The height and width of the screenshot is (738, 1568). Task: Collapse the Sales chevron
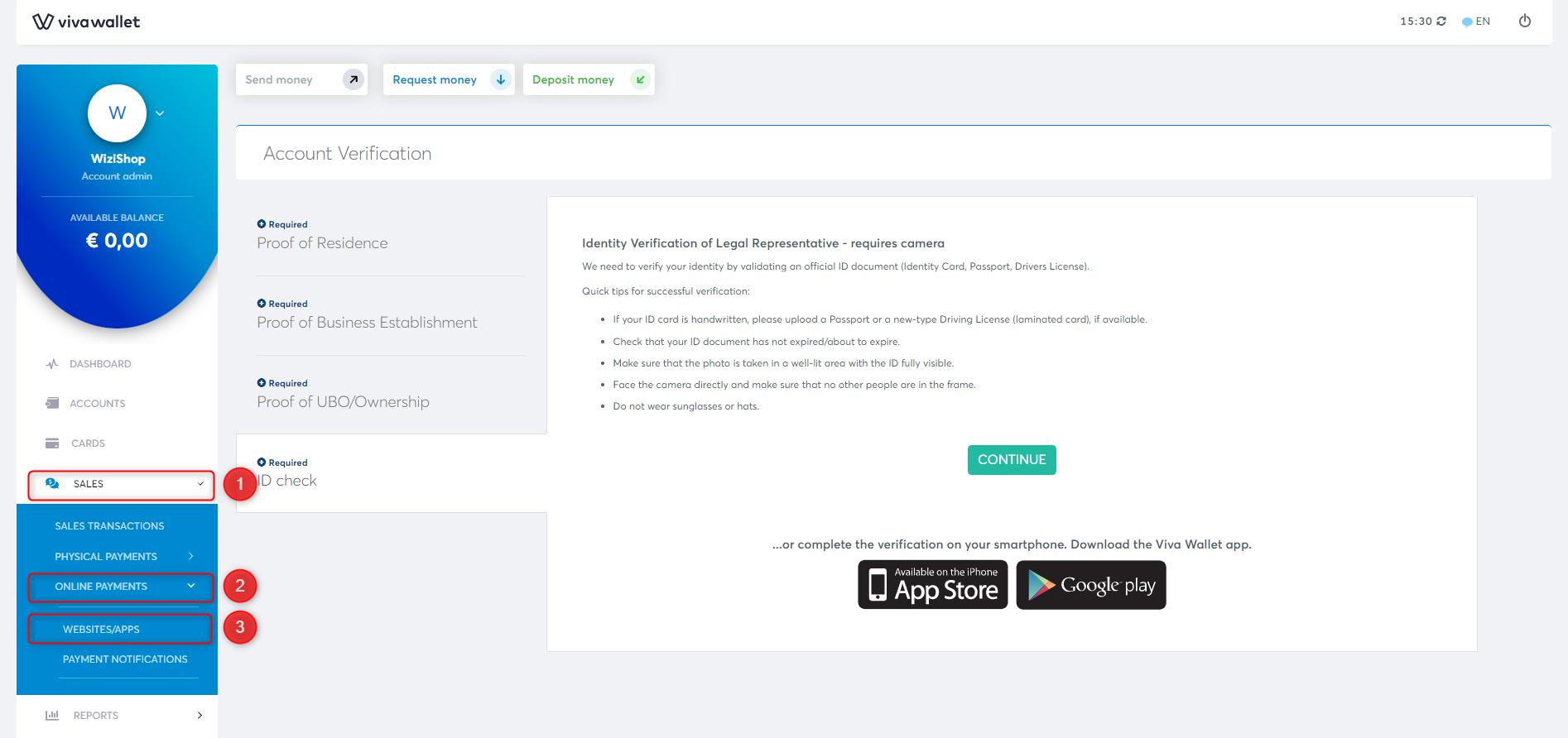200,484
